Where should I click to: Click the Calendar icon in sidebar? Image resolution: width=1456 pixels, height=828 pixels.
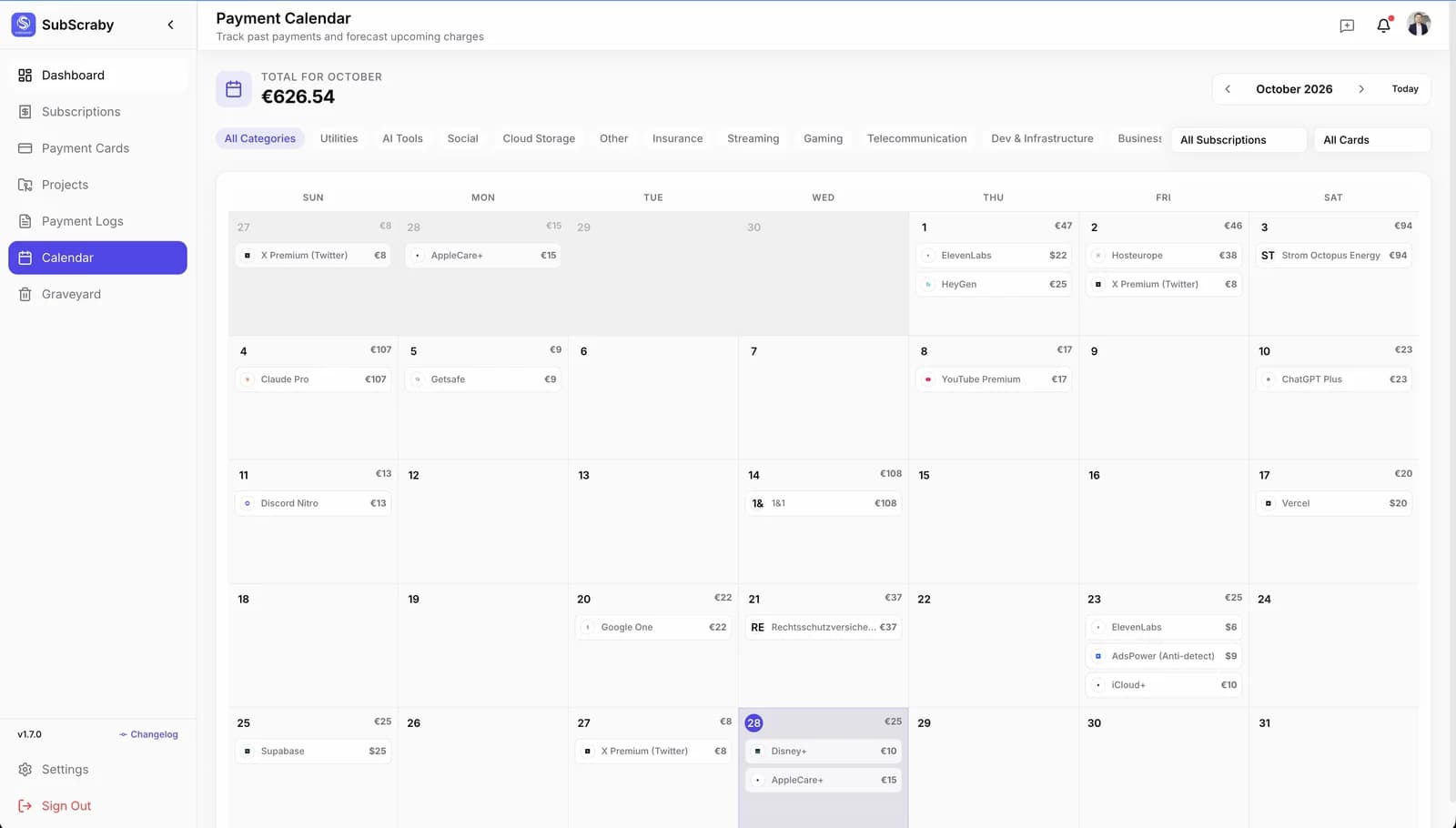(x=25, y=257)
